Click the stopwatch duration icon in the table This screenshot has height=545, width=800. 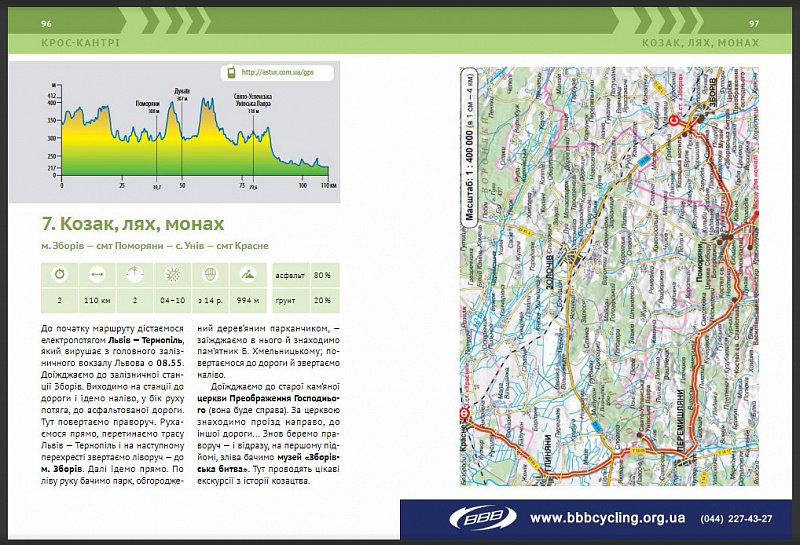pyautogui.click(x=60, y=275)
